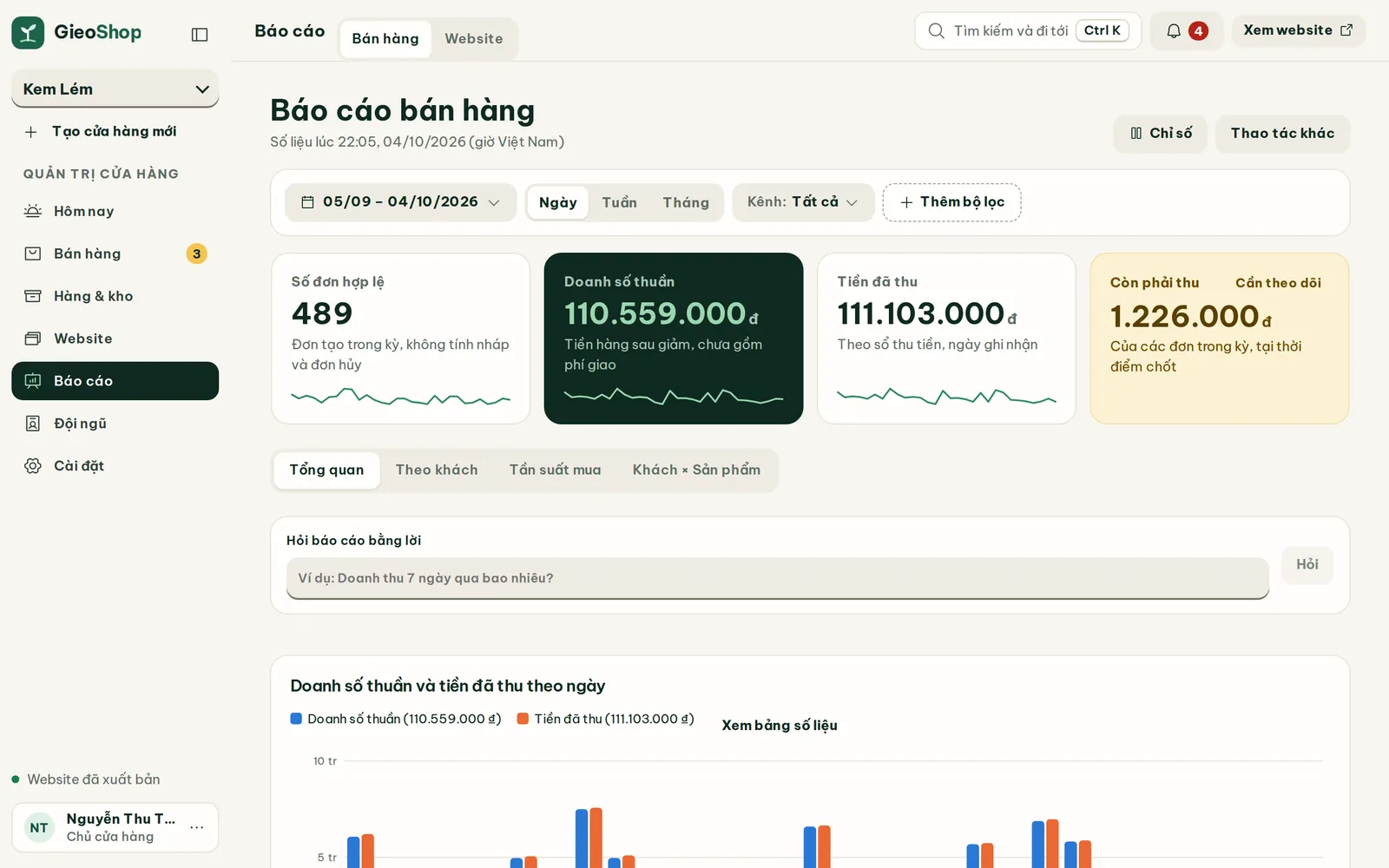Image resolution: width=1389 pixels, height=868 pixels.
Task: Click the Báo cáo chart icon
Action: click(33, 381)
